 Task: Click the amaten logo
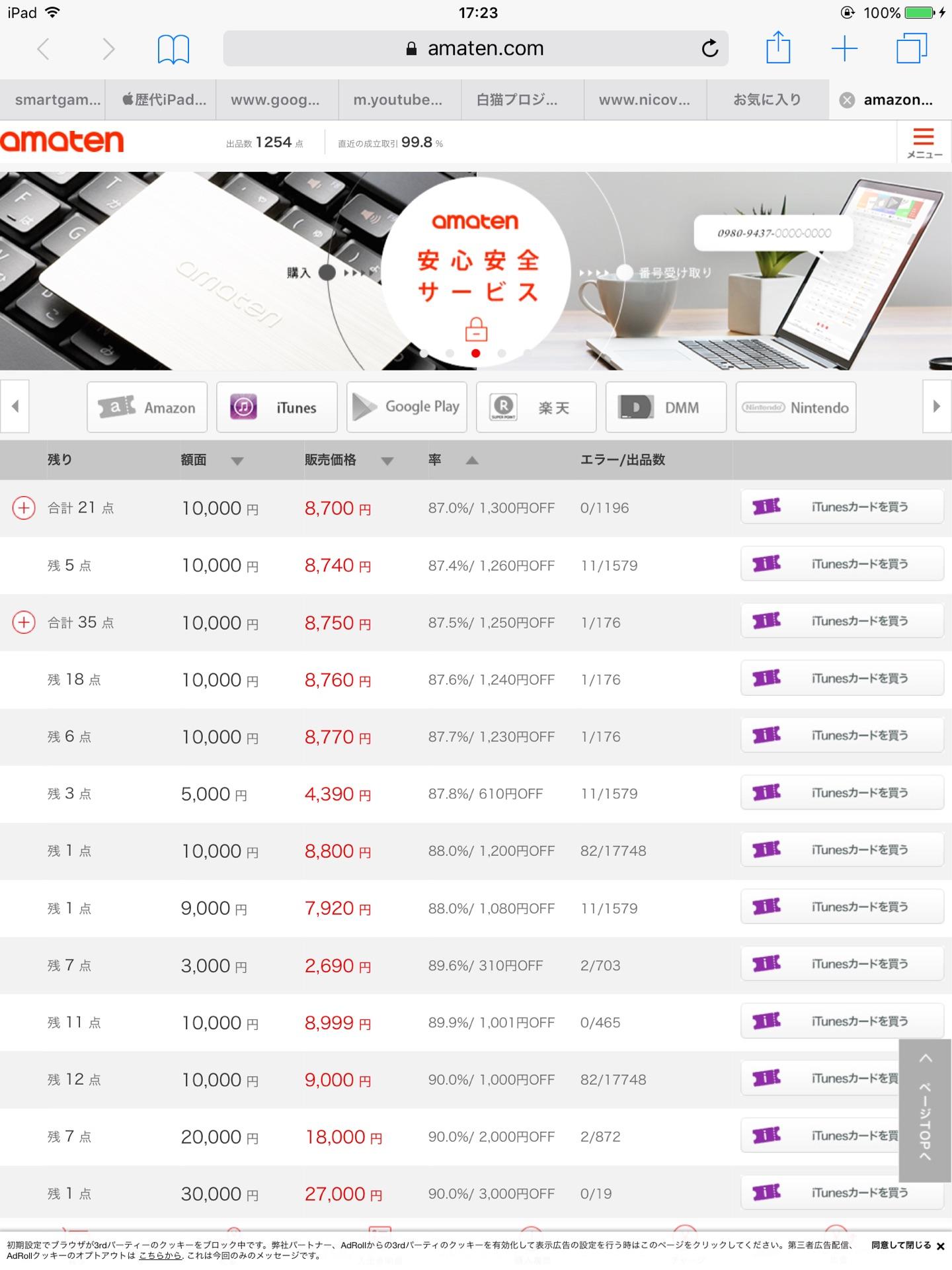click(62, 142)
